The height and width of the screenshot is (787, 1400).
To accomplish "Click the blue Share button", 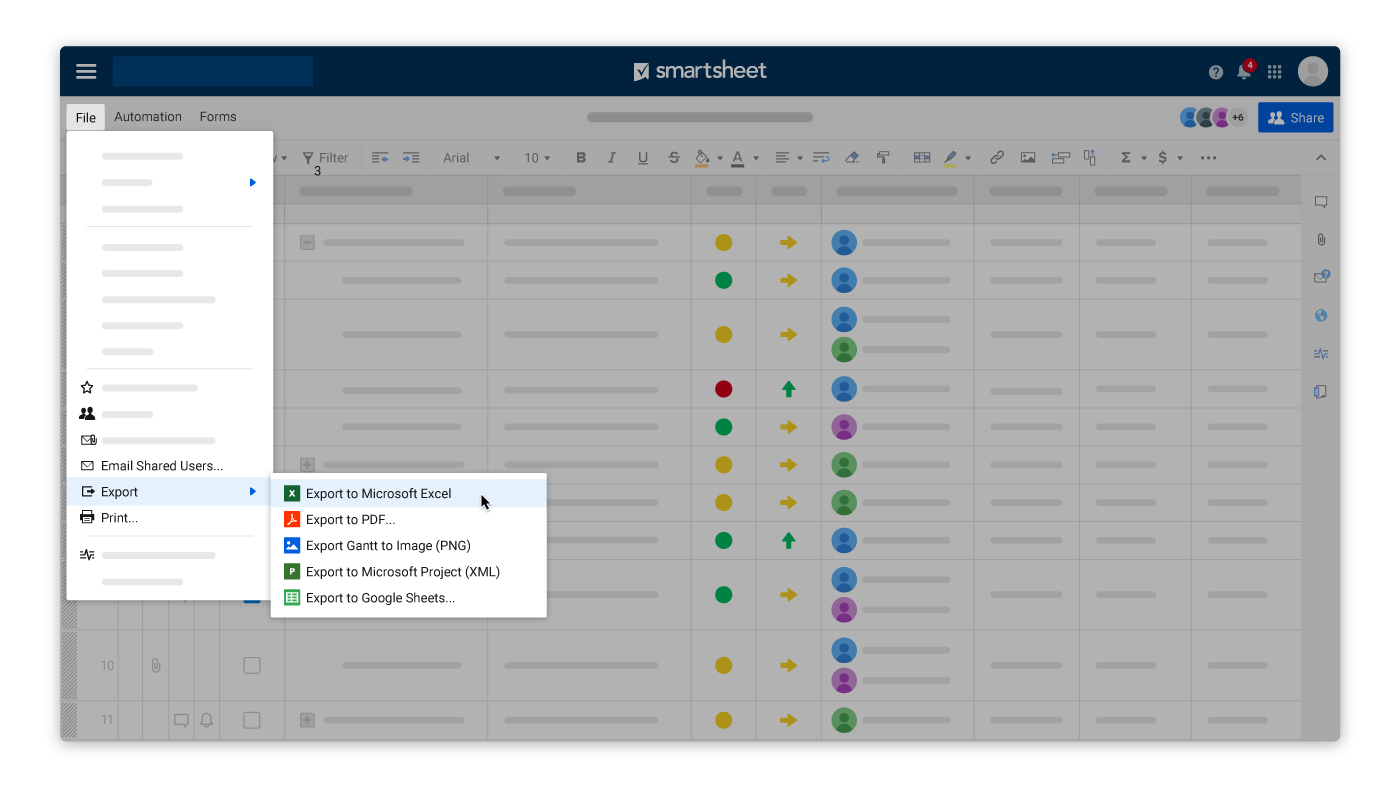I will (1295, 117).
